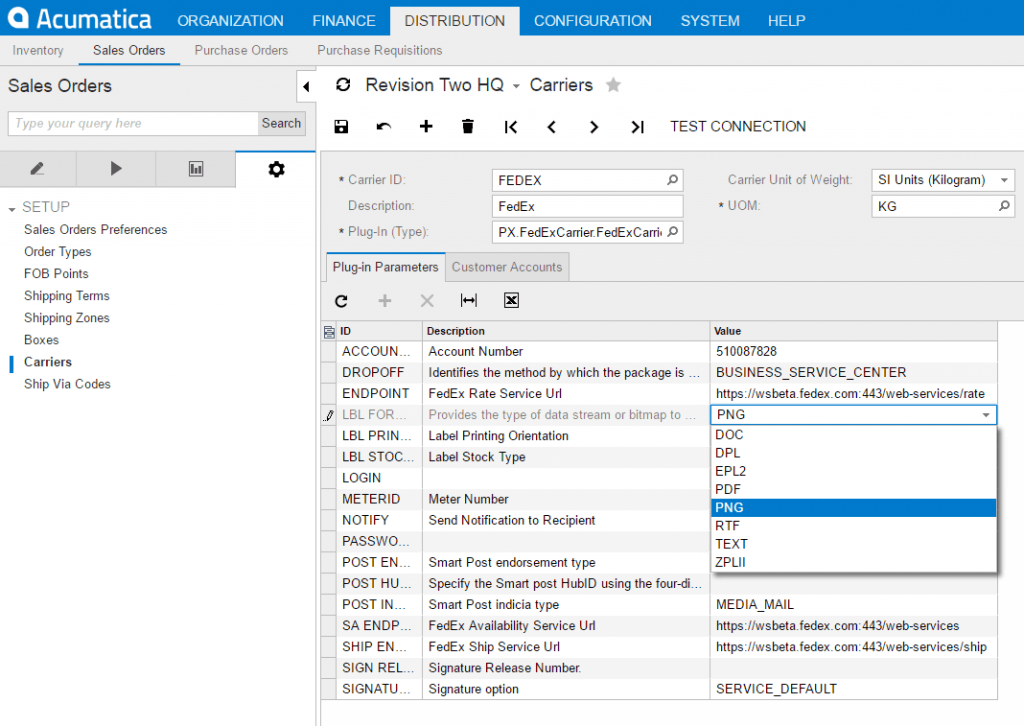The image size is (1024, 726).
Task: Go to last carrier record
Action: (x=637, y=127)
